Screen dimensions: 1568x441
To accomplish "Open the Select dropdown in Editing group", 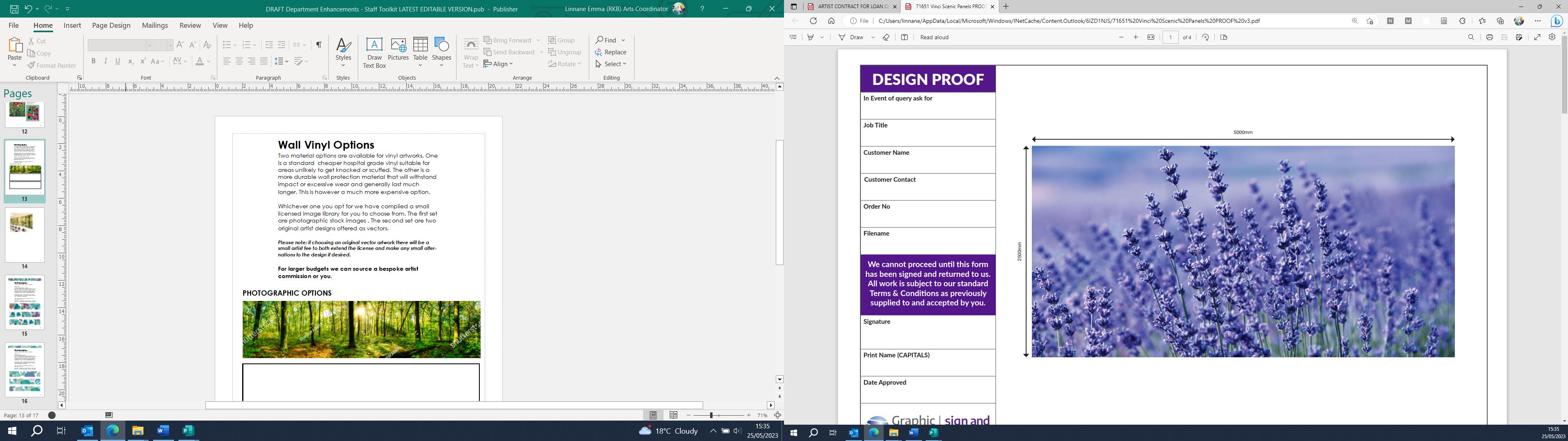I will [610, 64].
